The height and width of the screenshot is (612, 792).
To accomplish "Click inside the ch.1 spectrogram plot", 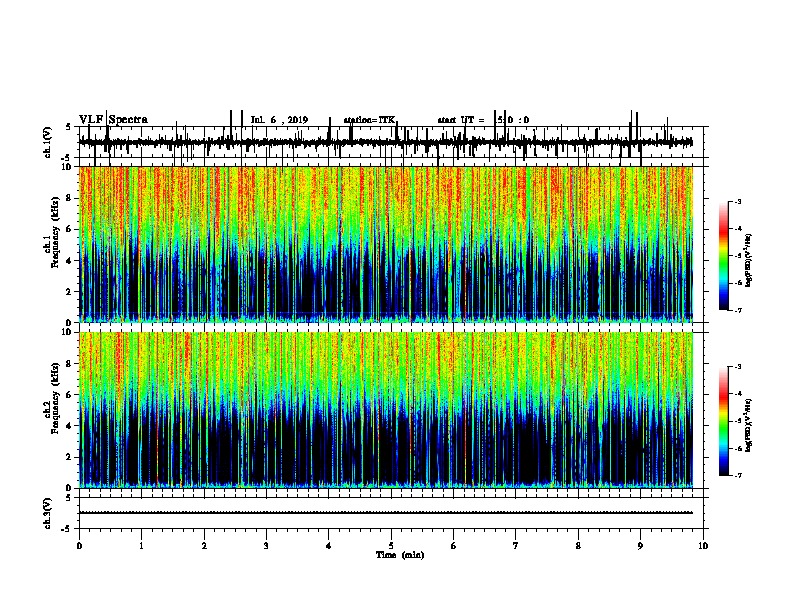I will point(385,244).
